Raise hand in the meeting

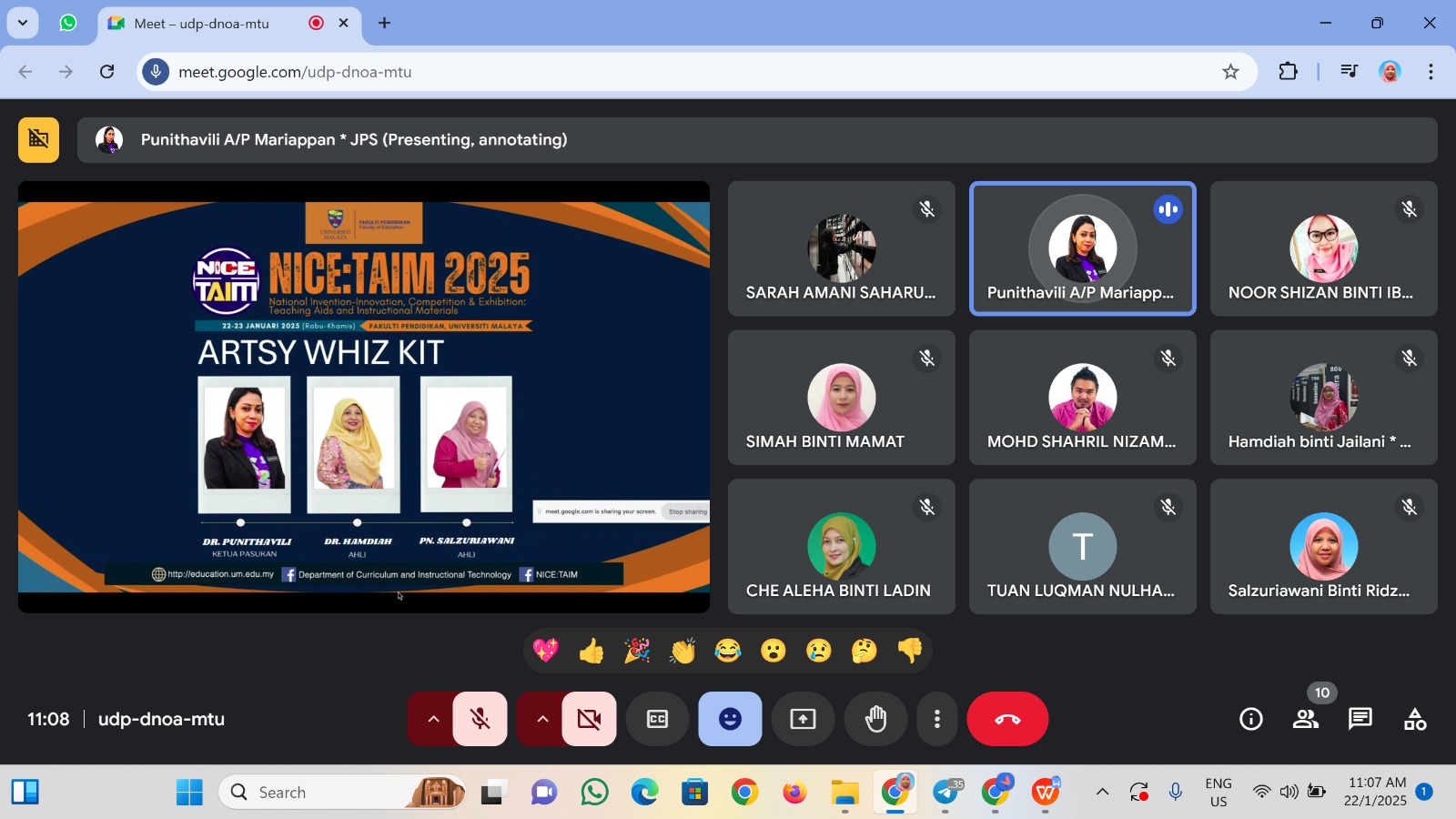pyautogui.click(x=875, y=719)
